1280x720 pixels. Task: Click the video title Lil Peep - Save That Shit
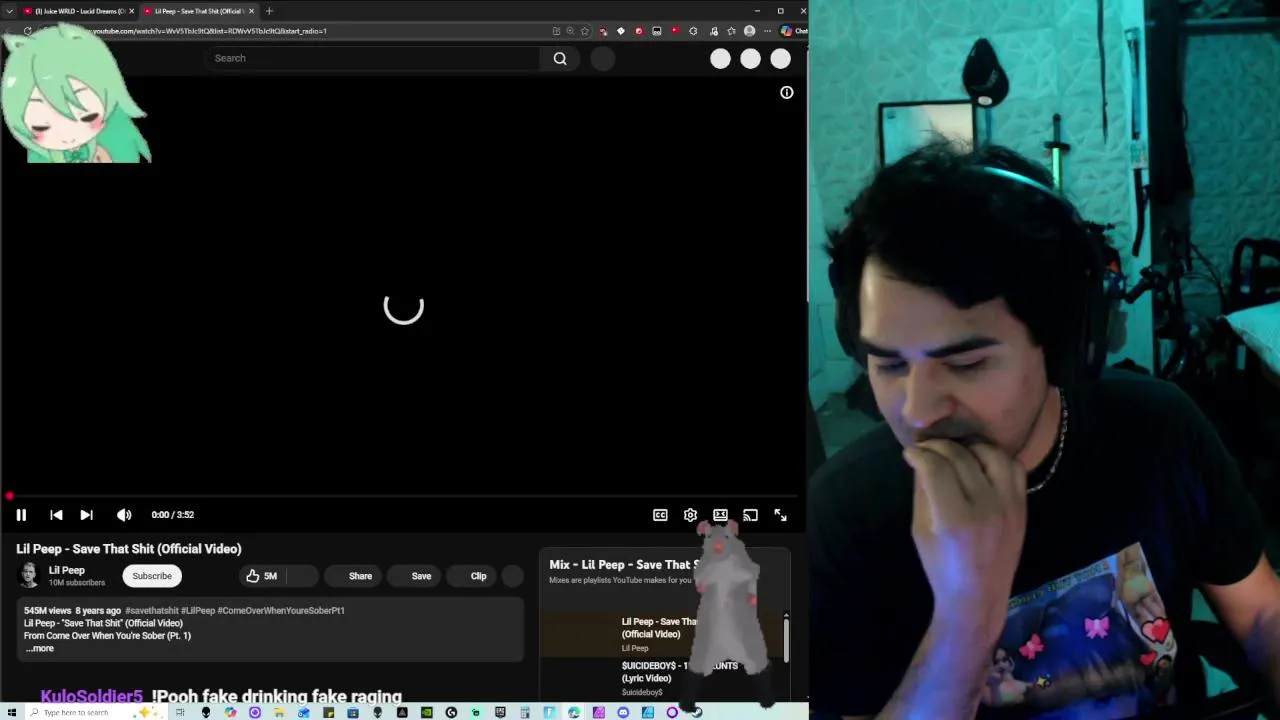coord(129,549)
